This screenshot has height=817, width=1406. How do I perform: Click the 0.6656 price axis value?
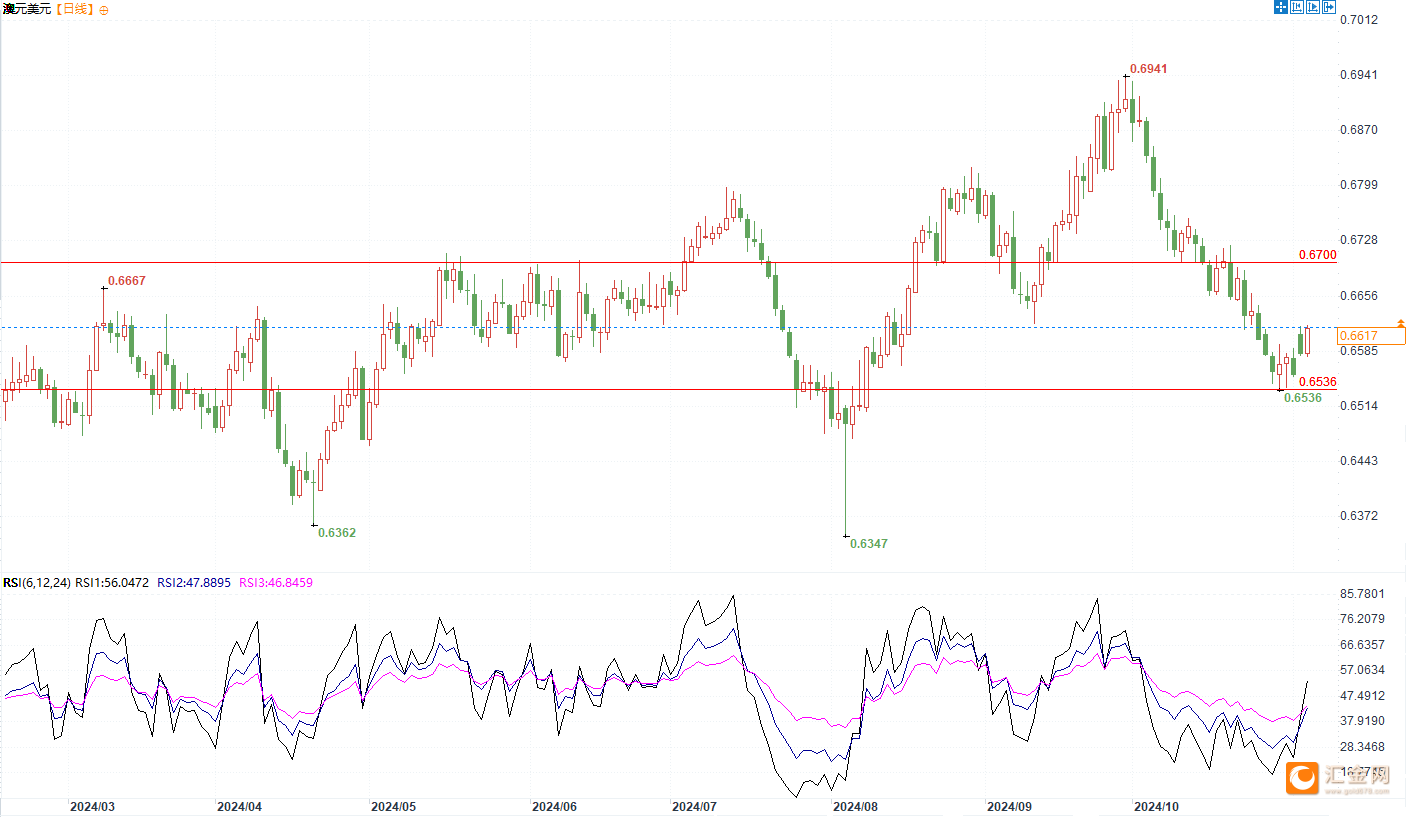coord(1358,296)
